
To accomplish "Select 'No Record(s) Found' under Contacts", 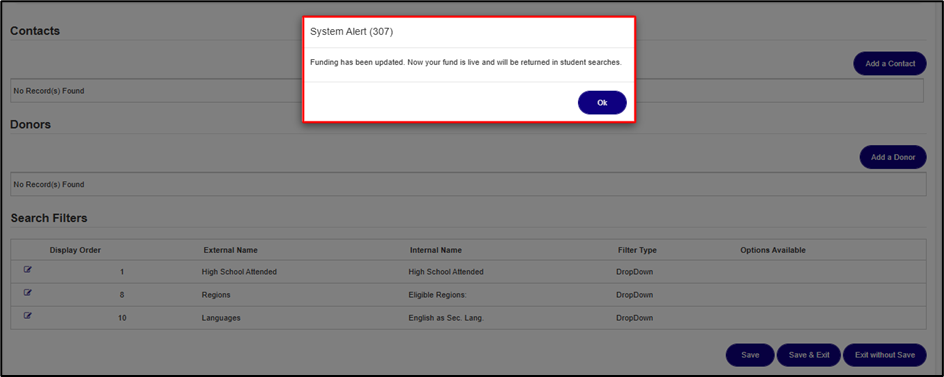I will point(49,92).
